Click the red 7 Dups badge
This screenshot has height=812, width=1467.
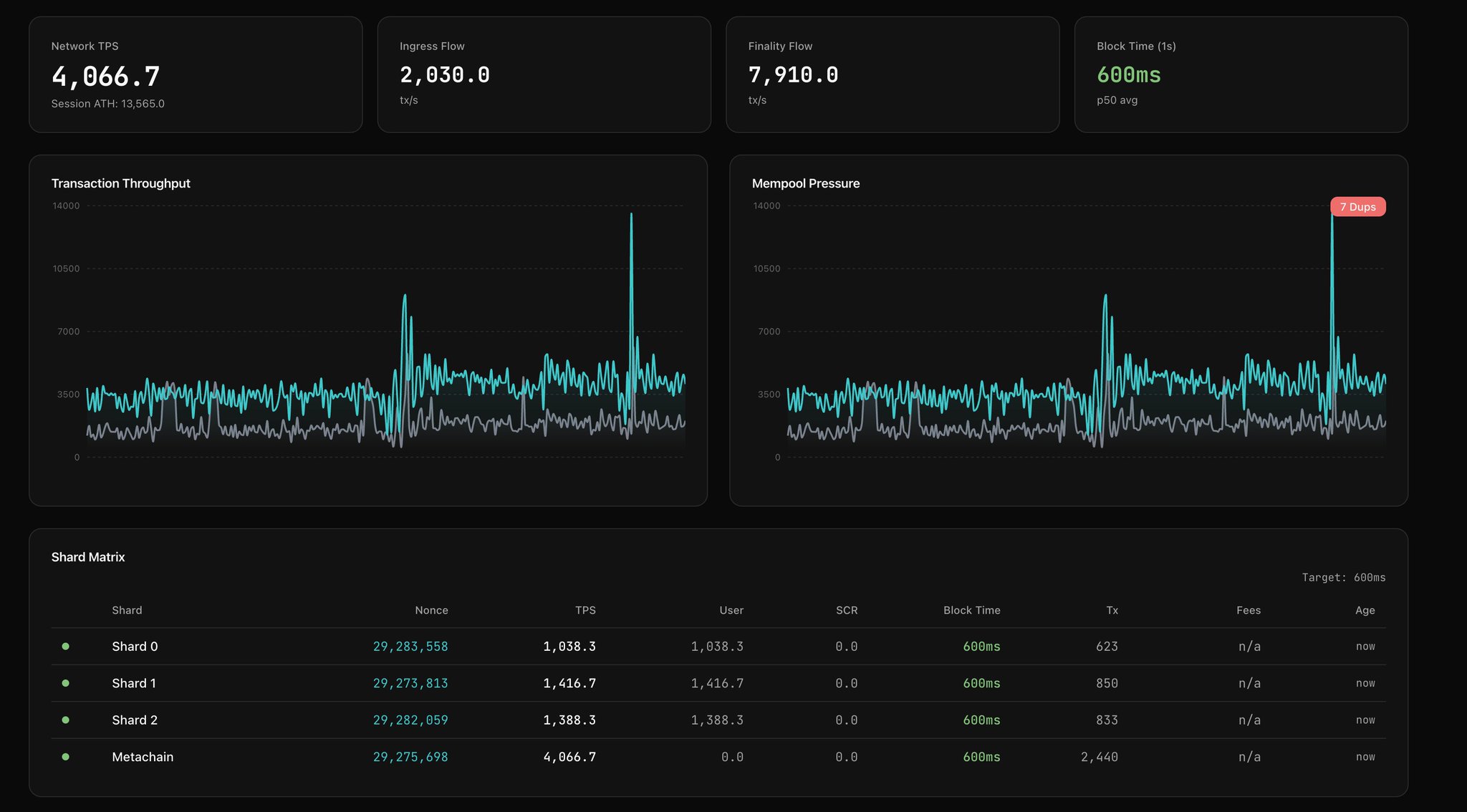tap(1357, 207)
